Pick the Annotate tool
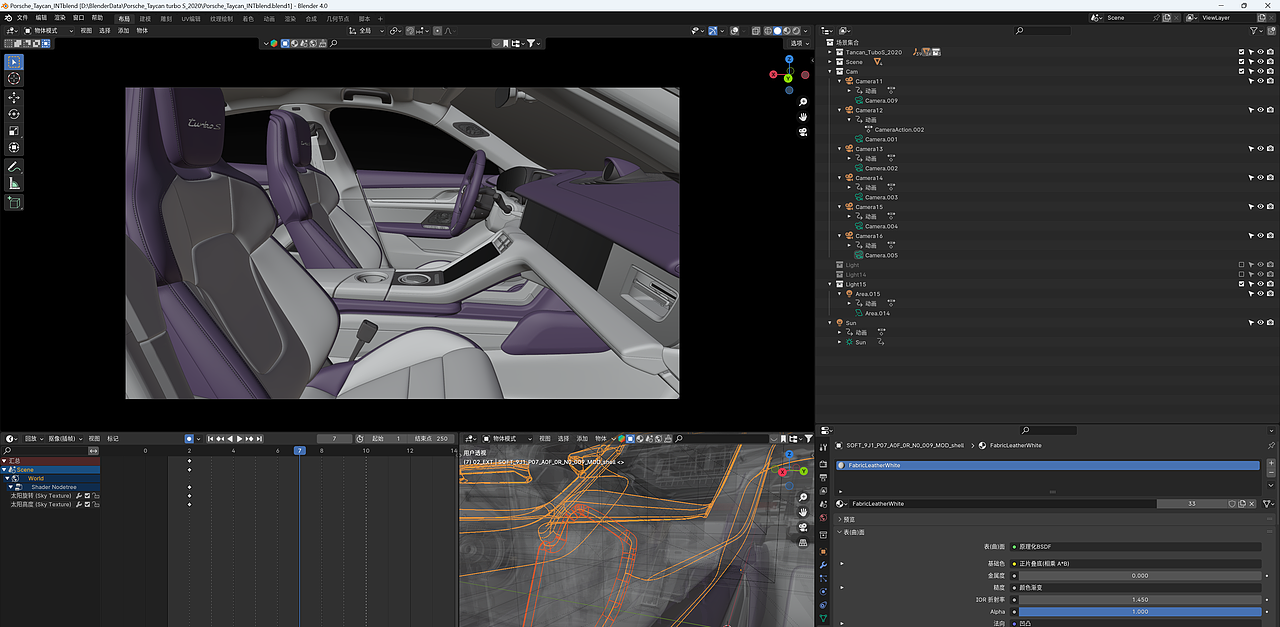 click(14, 166)
